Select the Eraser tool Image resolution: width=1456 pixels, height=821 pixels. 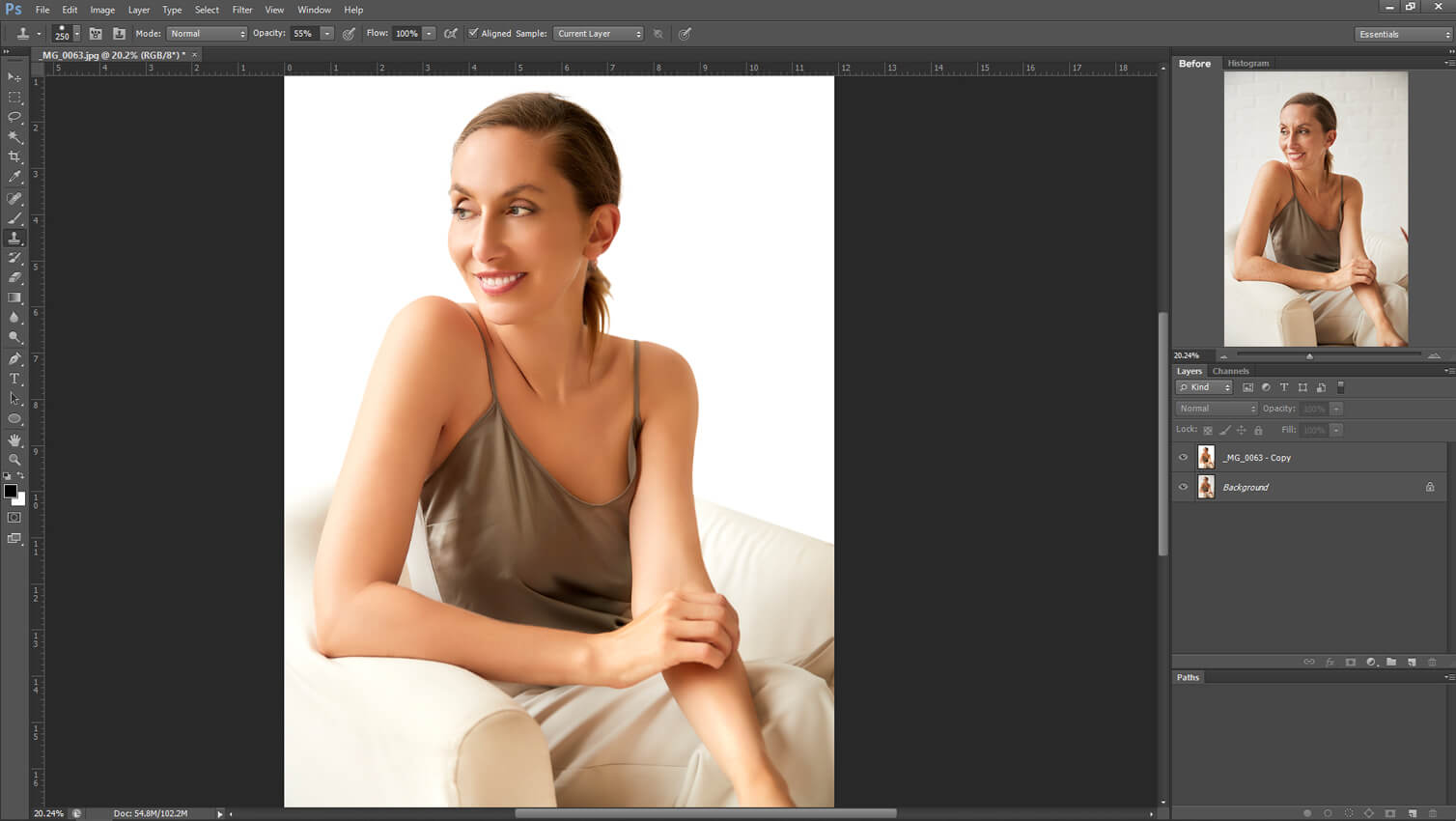14,277
